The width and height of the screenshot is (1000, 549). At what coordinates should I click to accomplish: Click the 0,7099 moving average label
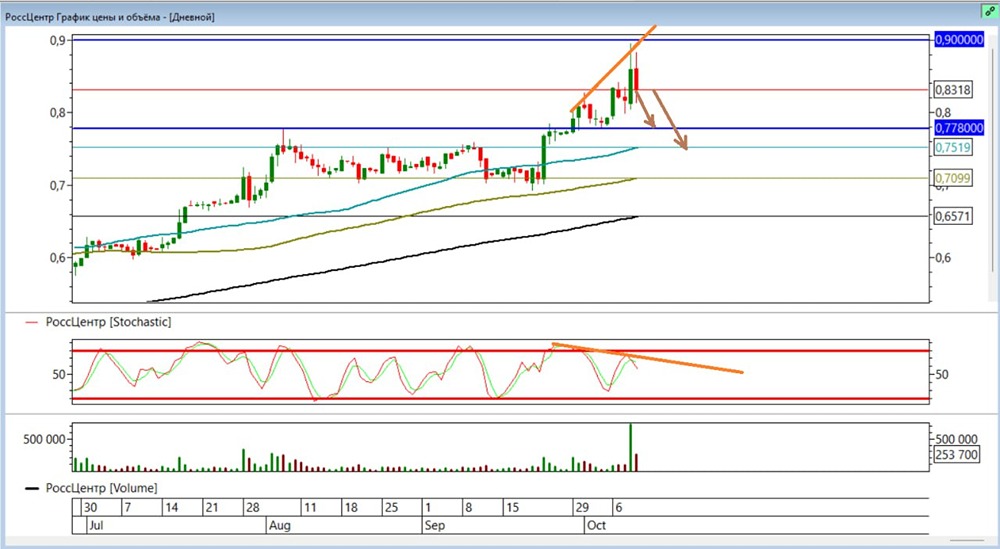point(953,178)
